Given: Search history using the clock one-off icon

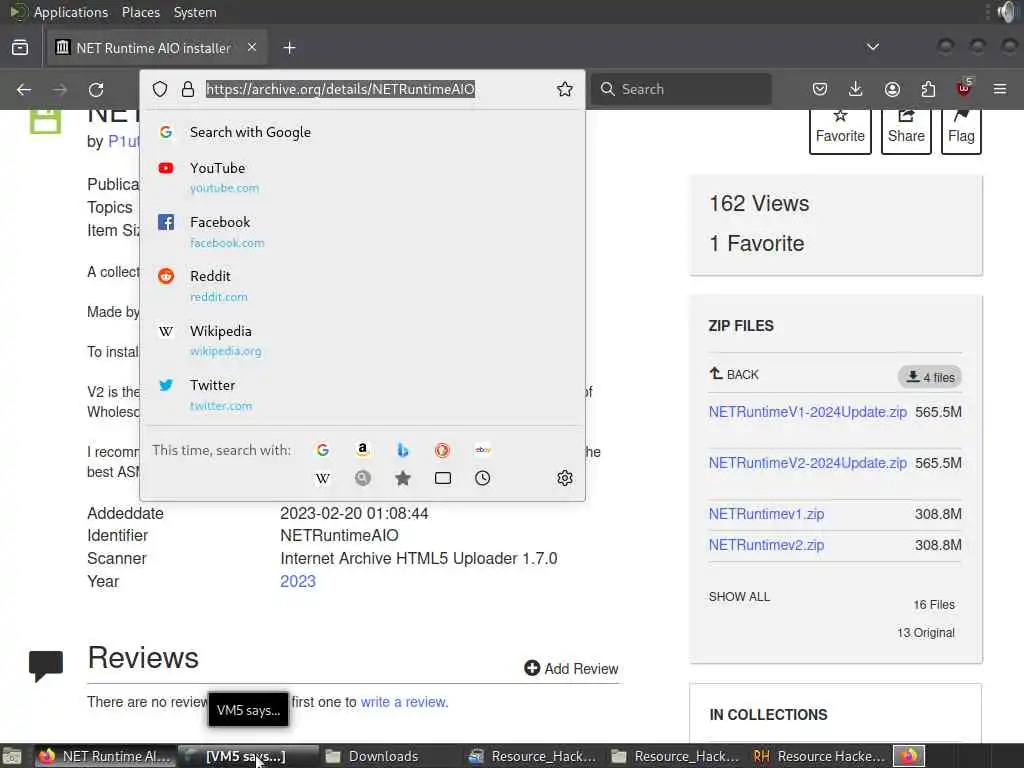Looking at the screenshot, I should [x=483, y=479].
